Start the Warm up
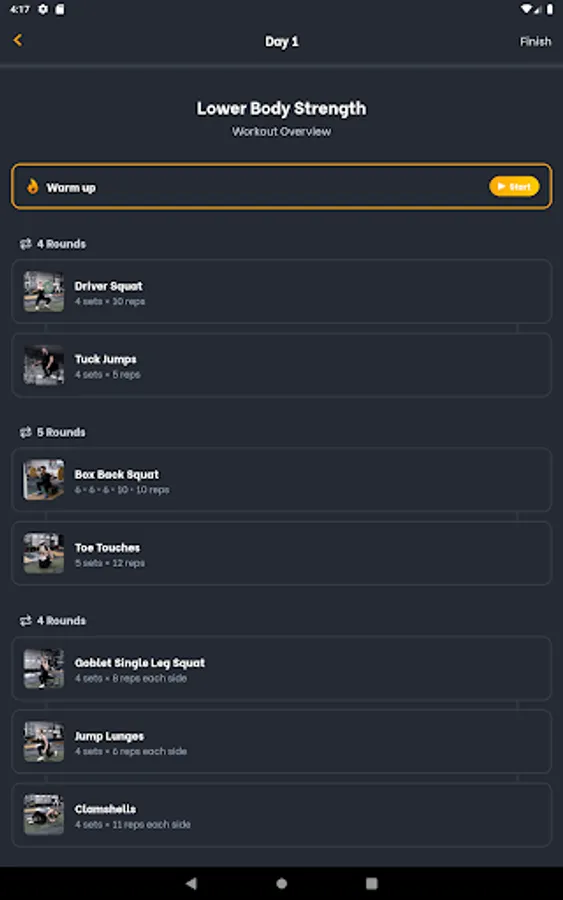Screen dimensions: 563x900 click(x=514, y=187)
